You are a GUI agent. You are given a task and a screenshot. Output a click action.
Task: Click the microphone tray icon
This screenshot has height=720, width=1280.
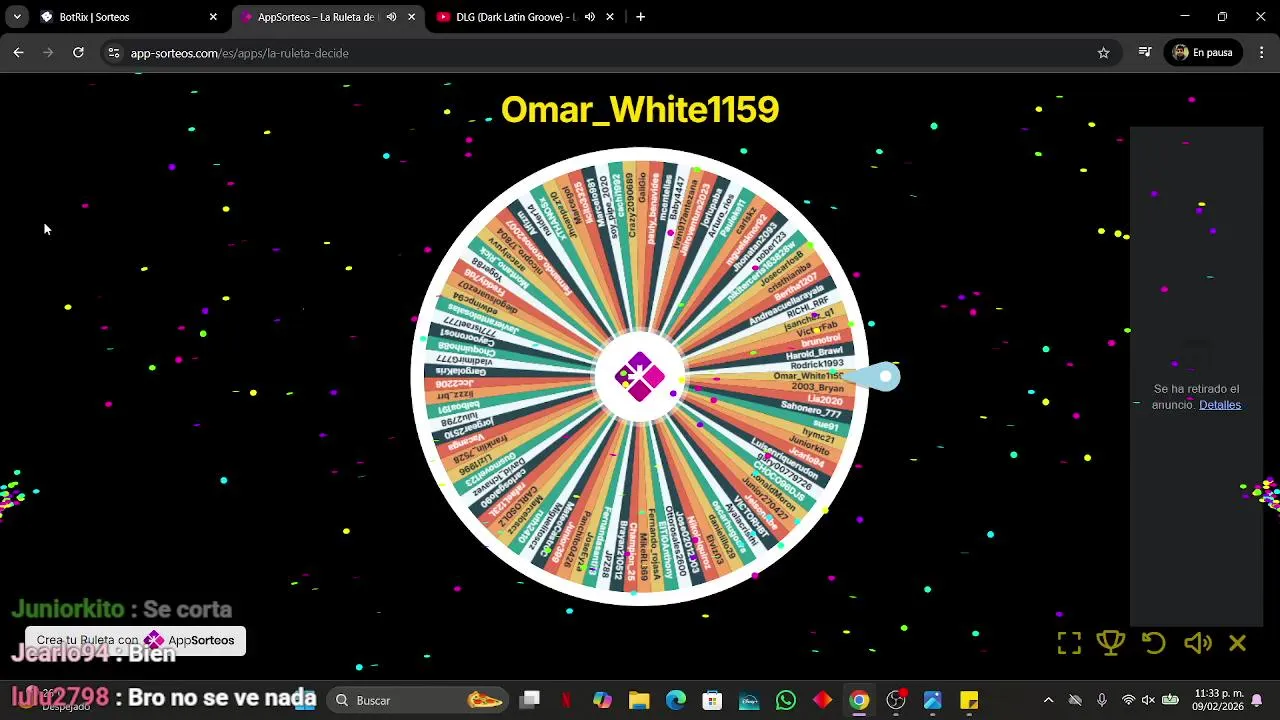tap(1102, 700)
